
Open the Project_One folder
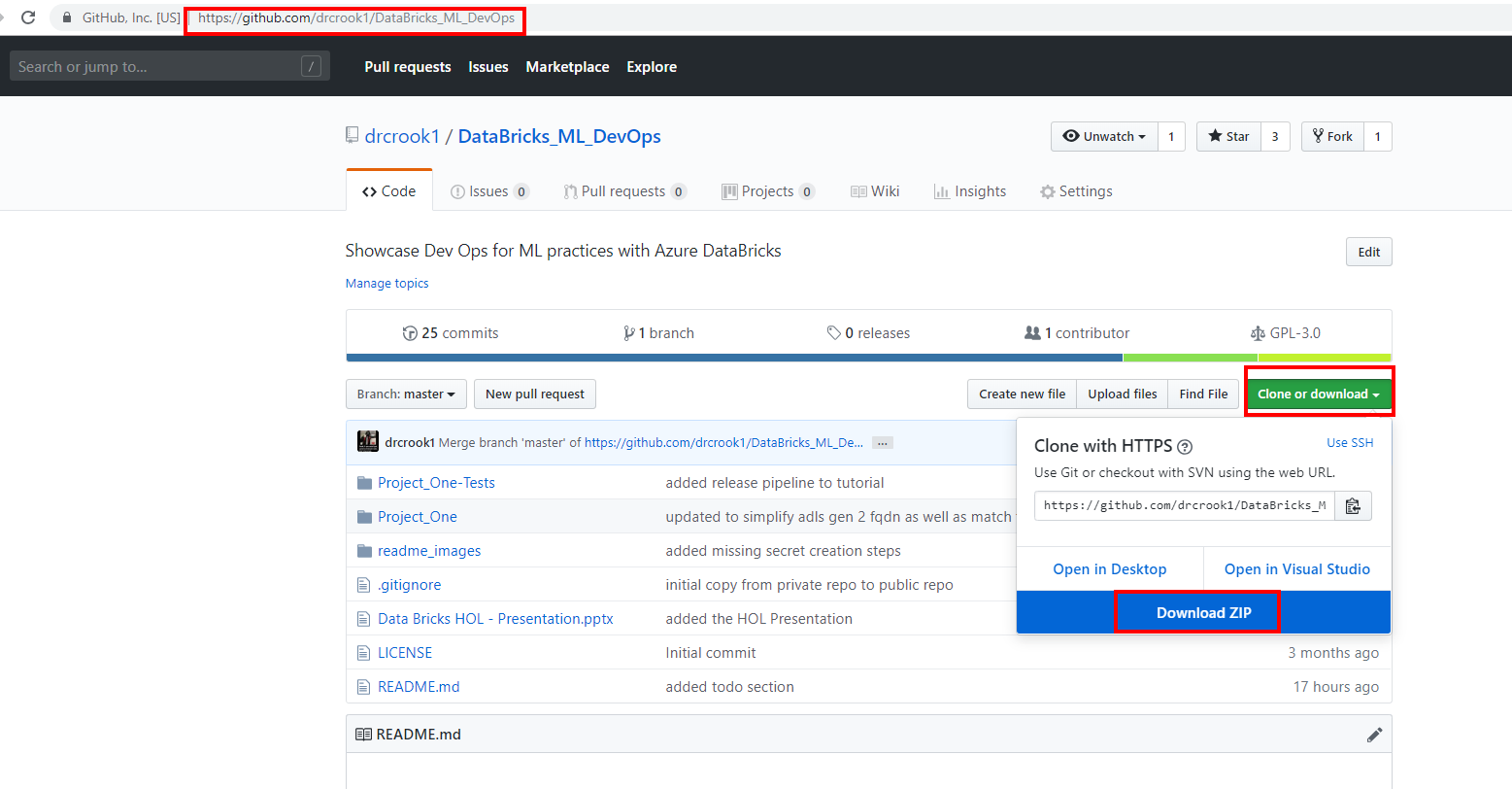(418, 517)
